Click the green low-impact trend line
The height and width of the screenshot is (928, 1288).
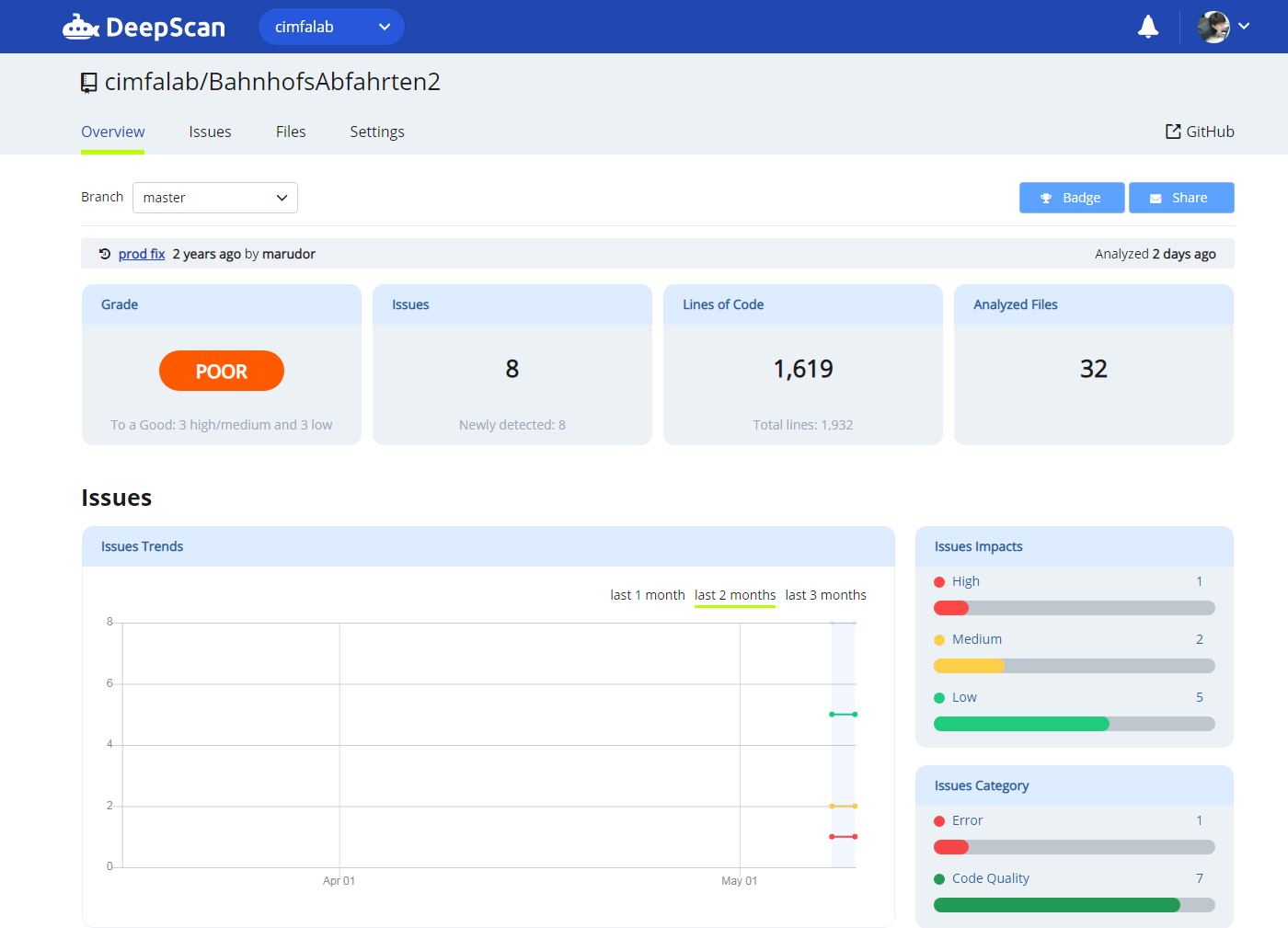(x=844, y=715)
